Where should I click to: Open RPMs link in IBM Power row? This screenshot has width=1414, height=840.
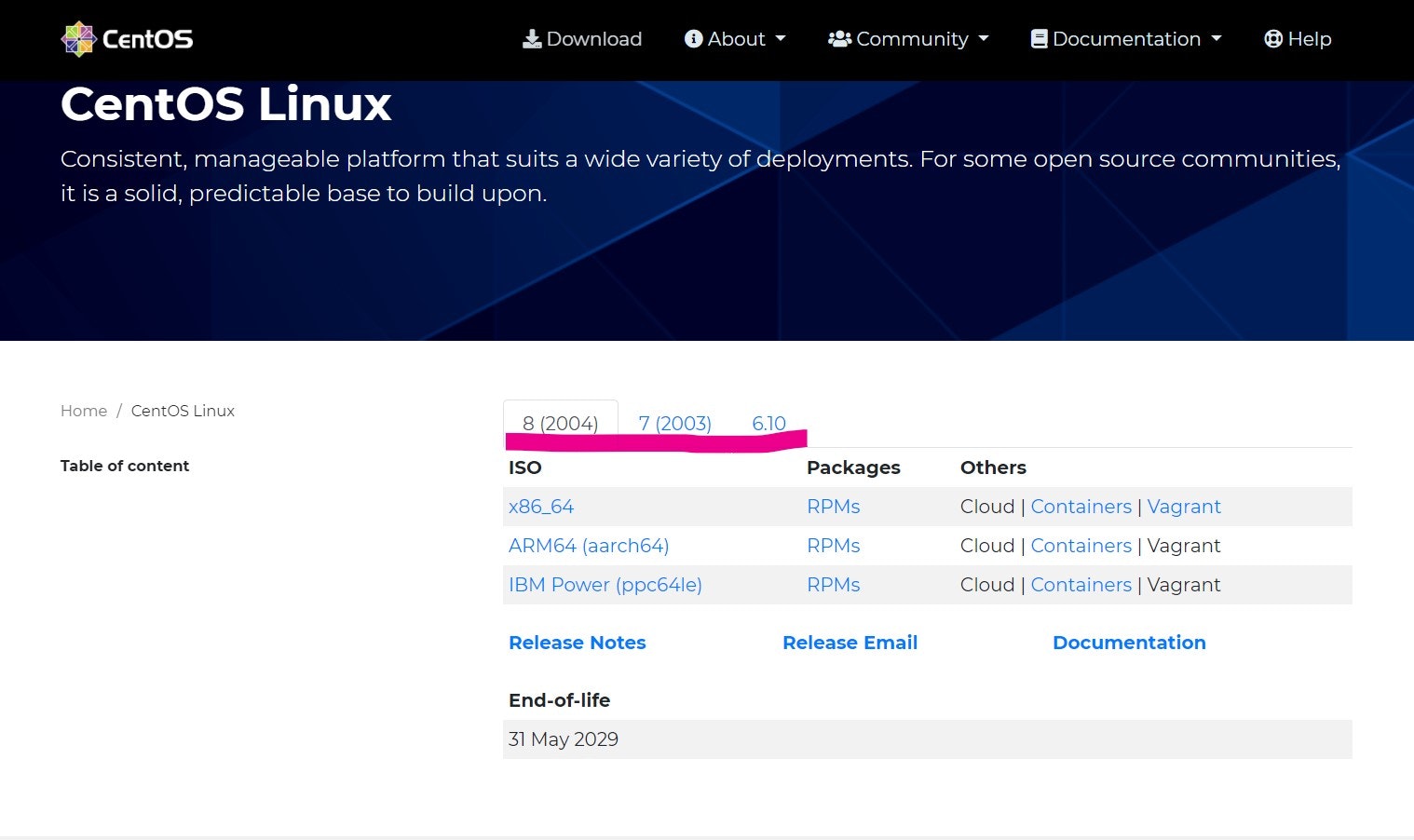[833, 585]
